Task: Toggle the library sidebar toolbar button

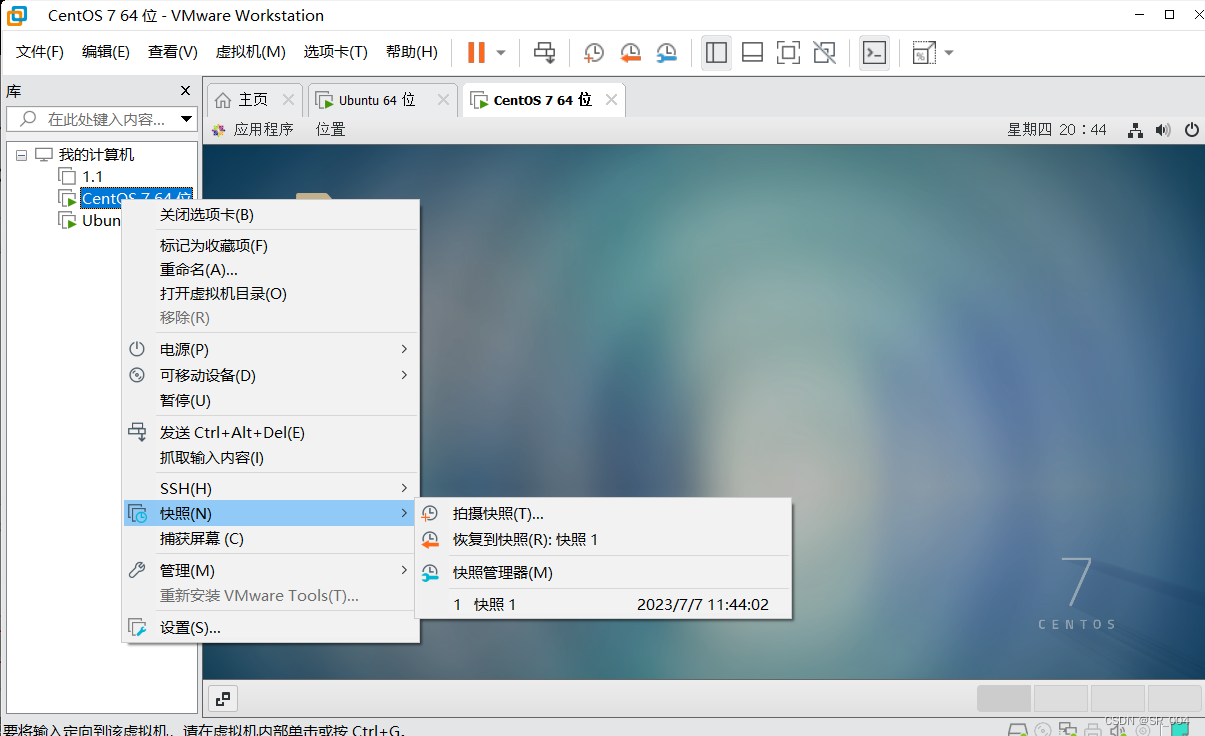Action: point(716,52)
